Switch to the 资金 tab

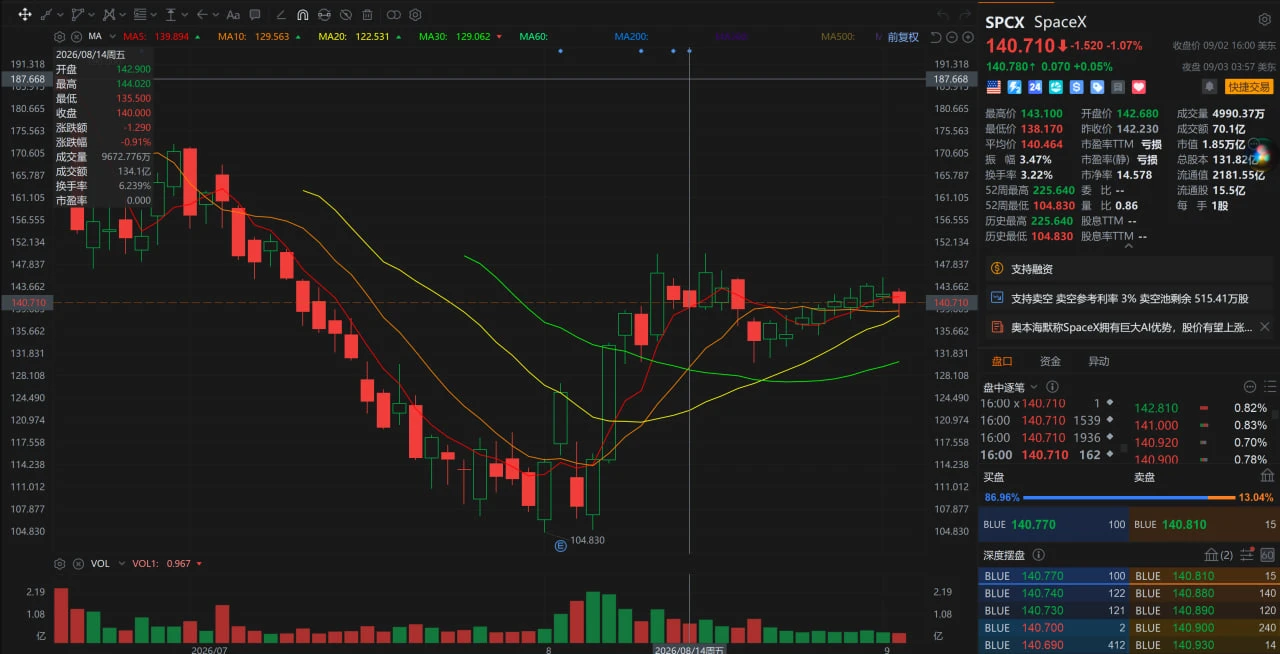(x=1050, y=361)
